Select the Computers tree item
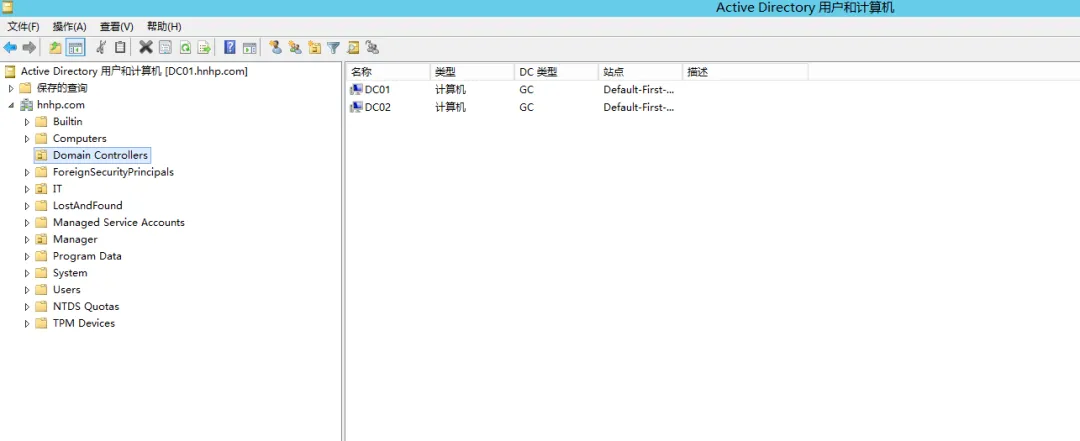The image size is (1080, 441). [80, 139]
